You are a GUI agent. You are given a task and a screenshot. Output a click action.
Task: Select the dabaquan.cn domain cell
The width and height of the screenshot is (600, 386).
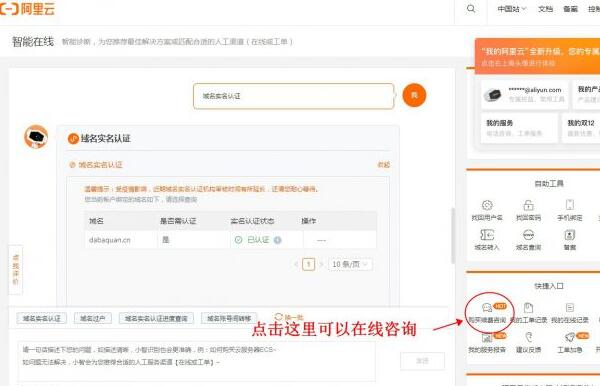(x=110, y=240)
